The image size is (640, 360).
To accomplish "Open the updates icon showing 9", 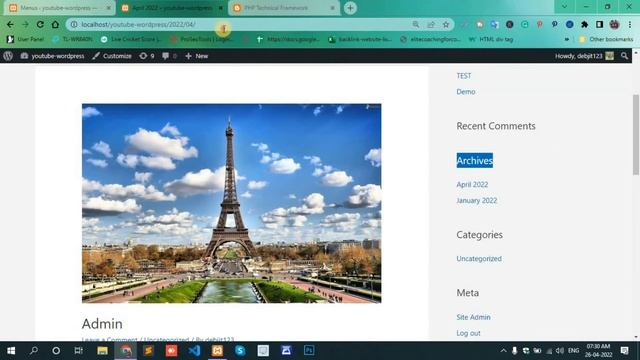I will [x=147, y=56].
